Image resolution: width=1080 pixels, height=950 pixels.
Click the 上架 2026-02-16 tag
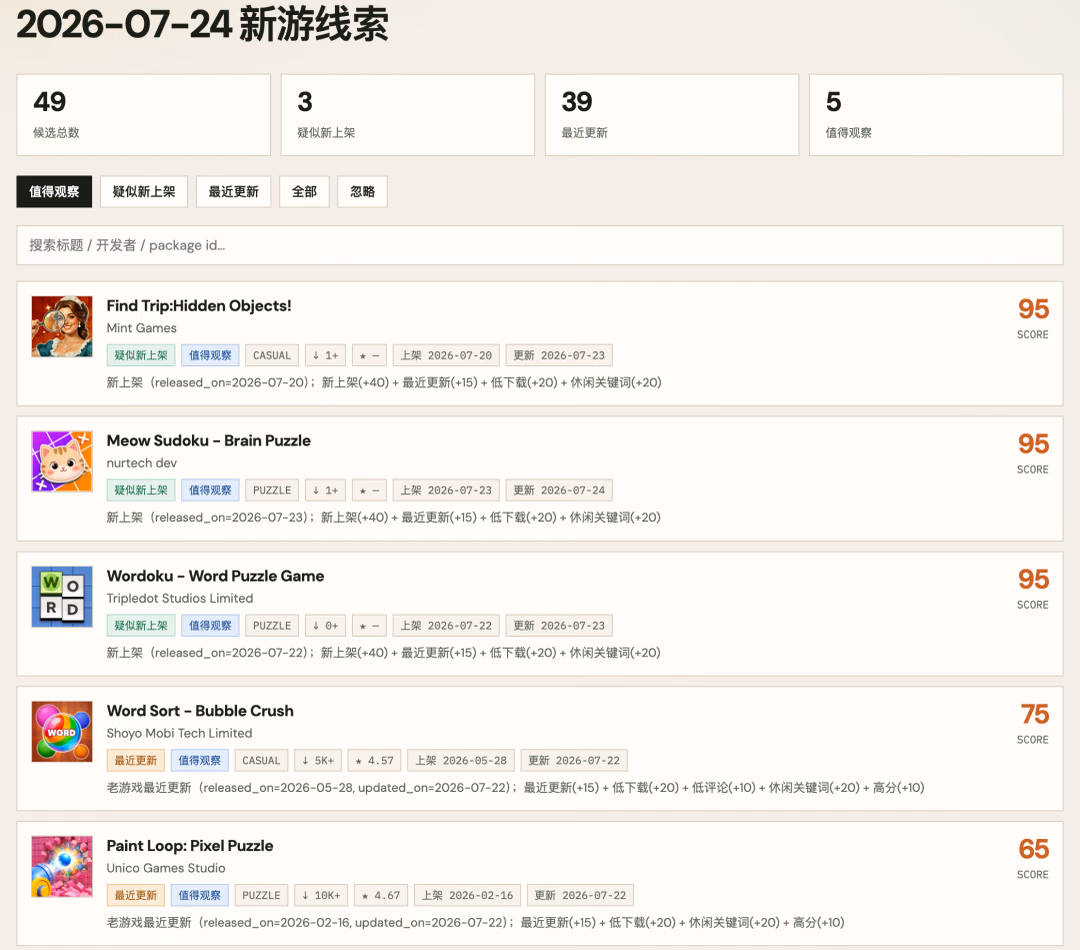[468, 896]
